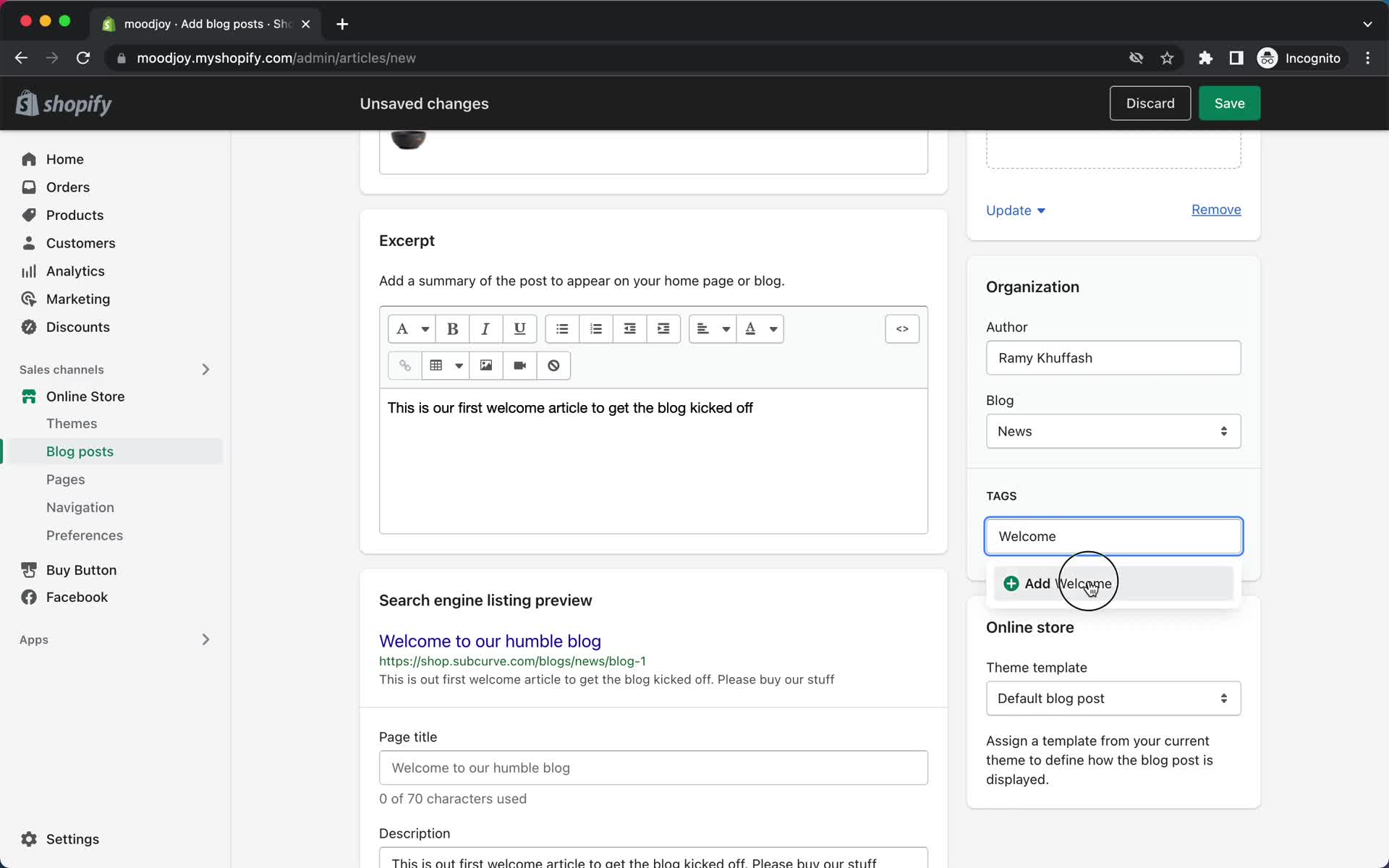Open Pages under Online Store
The width and height of the screenshot is (1389, 868).
coord(65,480)
